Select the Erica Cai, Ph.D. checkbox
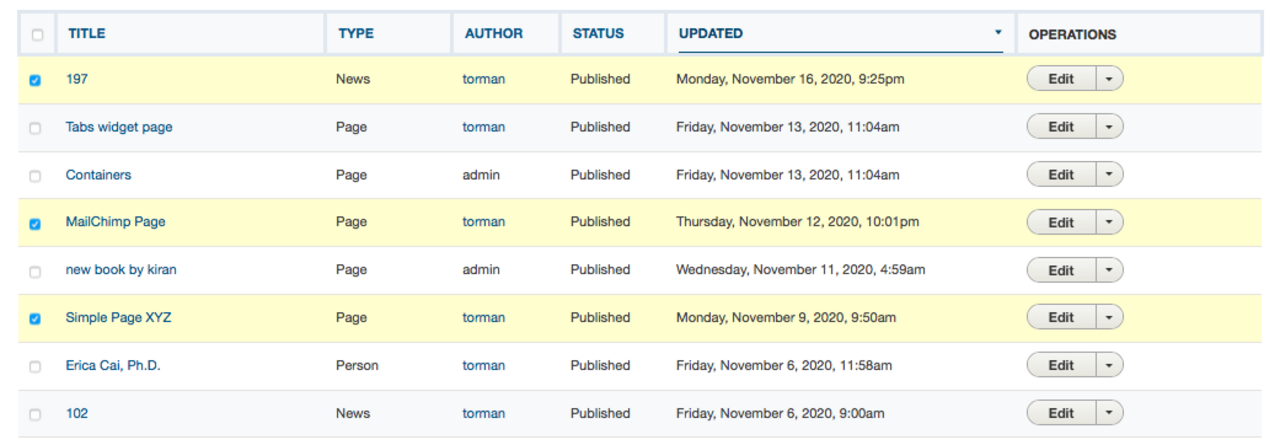Image resolution: width=1280 pixels, height=445 pixels. [x=36, y=367]
